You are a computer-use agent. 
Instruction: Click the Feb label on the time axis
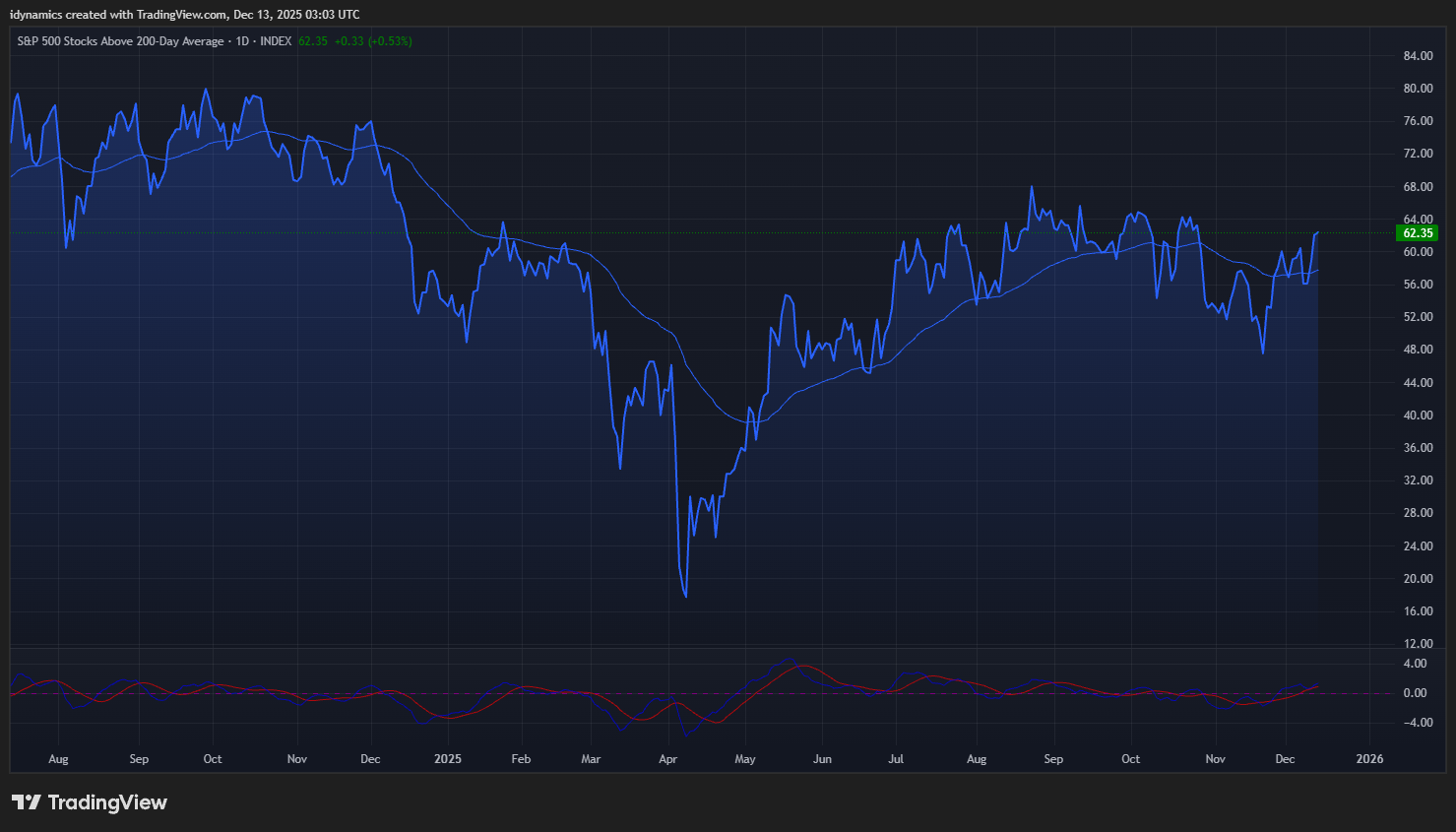click(521, 759)
